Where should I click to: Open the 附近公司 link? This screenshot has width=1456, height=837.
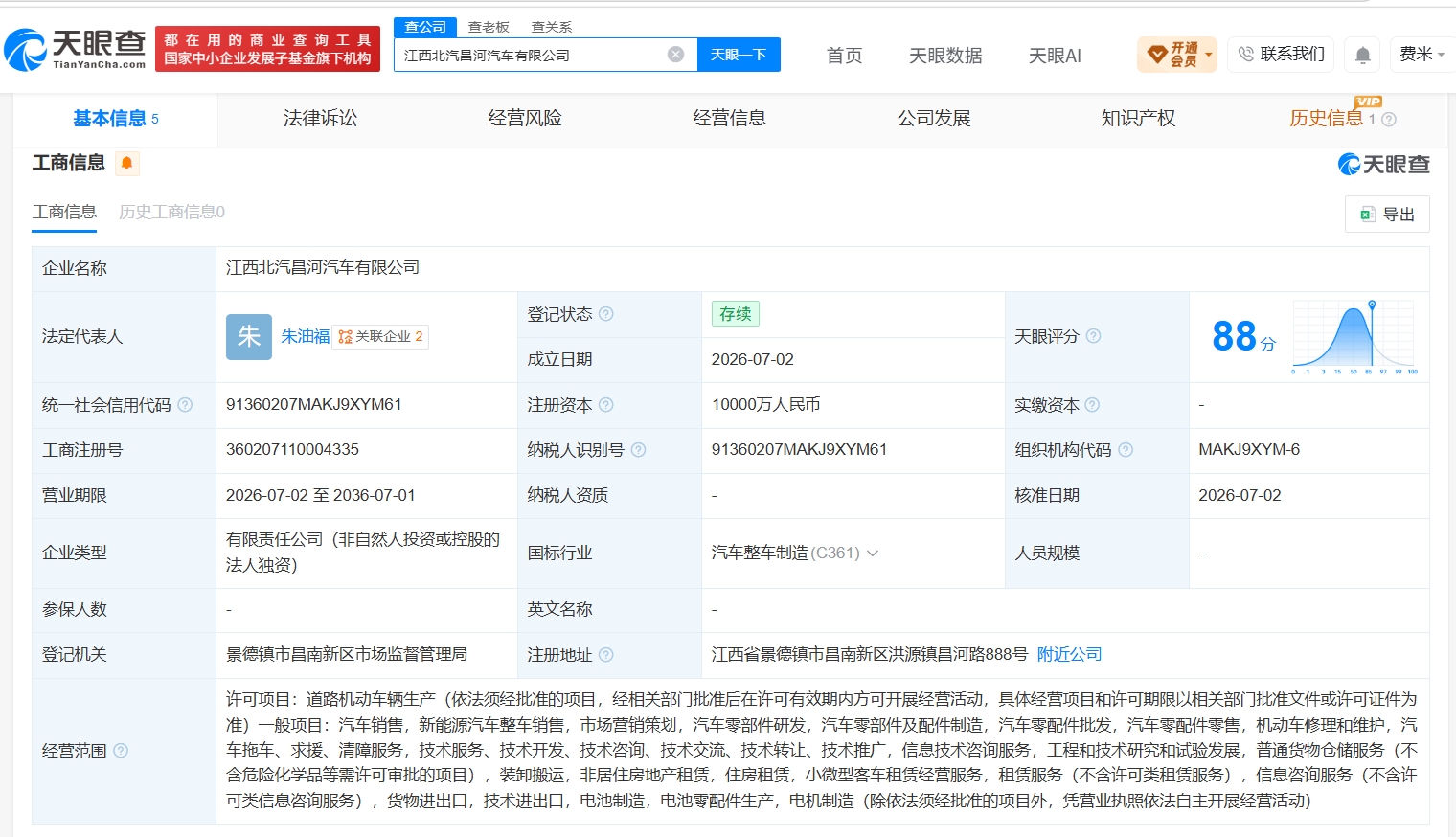1069,654
